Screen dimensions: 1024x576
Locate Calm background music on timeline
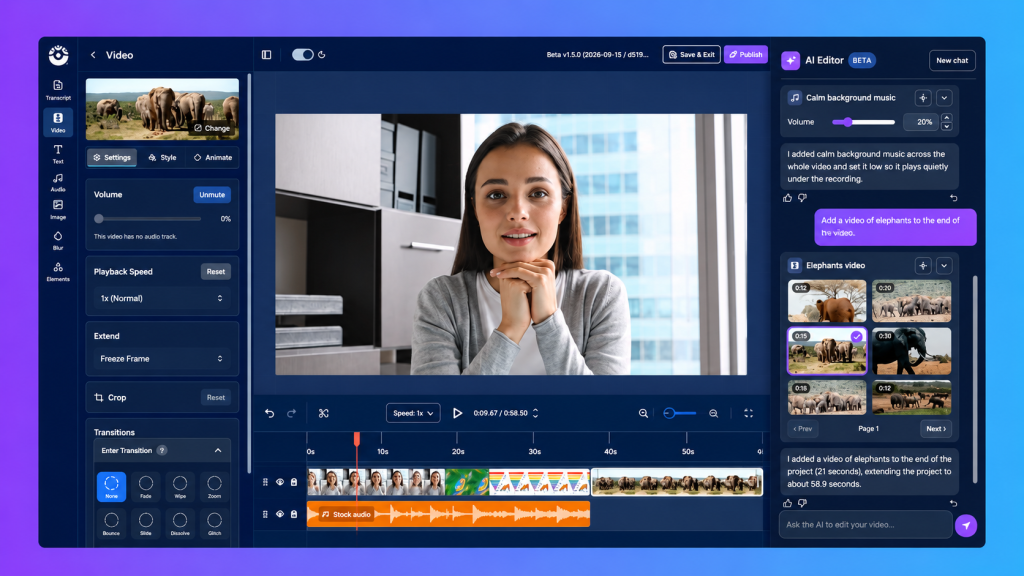[923, 98]
